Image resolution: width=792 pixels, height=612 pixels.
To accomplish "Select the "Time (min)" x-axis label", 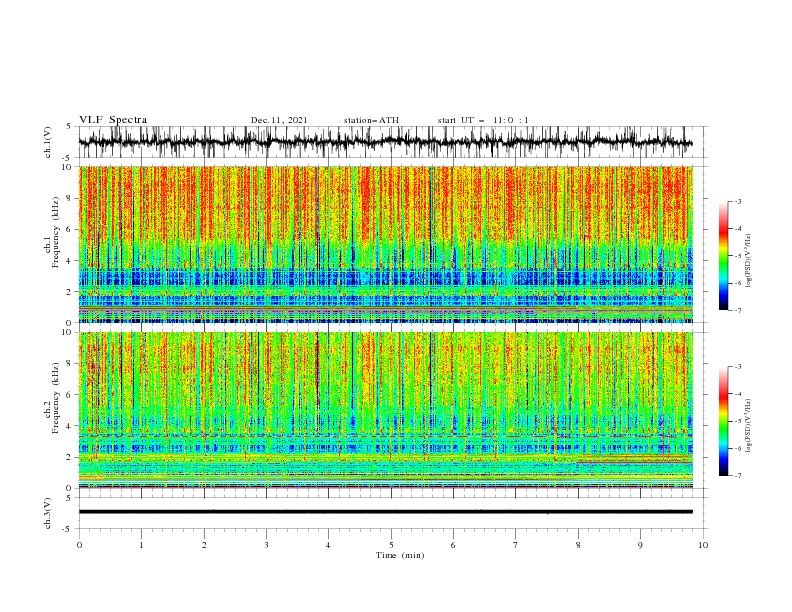I will (x=400, y=555).
